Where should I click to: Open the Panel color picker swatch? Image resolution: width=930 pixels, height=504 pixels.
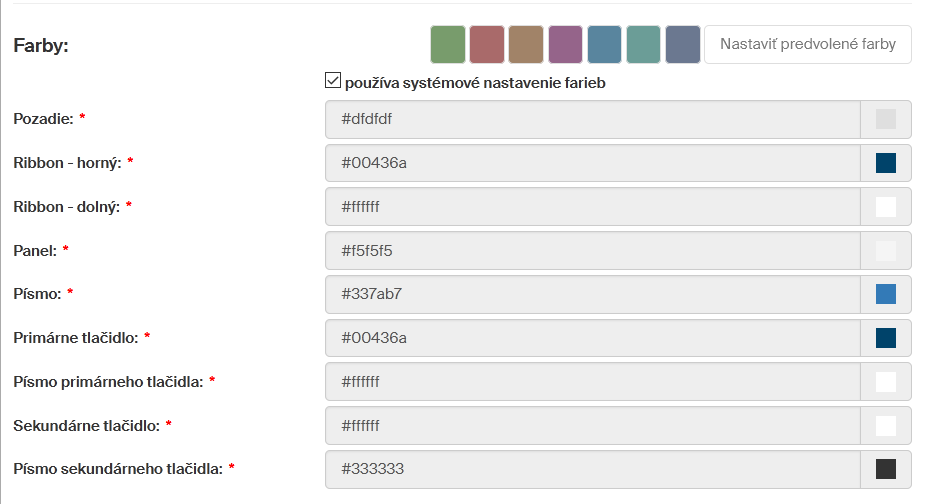click(885, 250)
